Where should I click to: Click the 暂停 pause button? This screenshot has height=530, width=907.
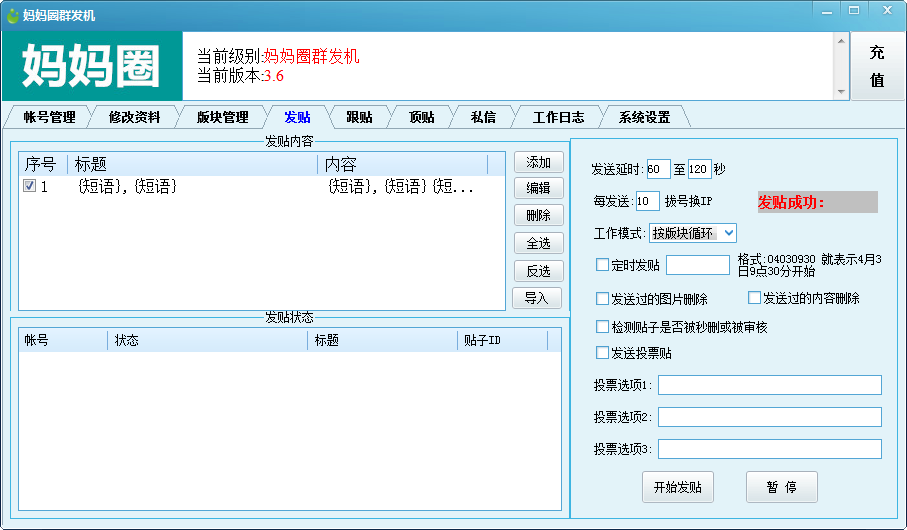781,487
